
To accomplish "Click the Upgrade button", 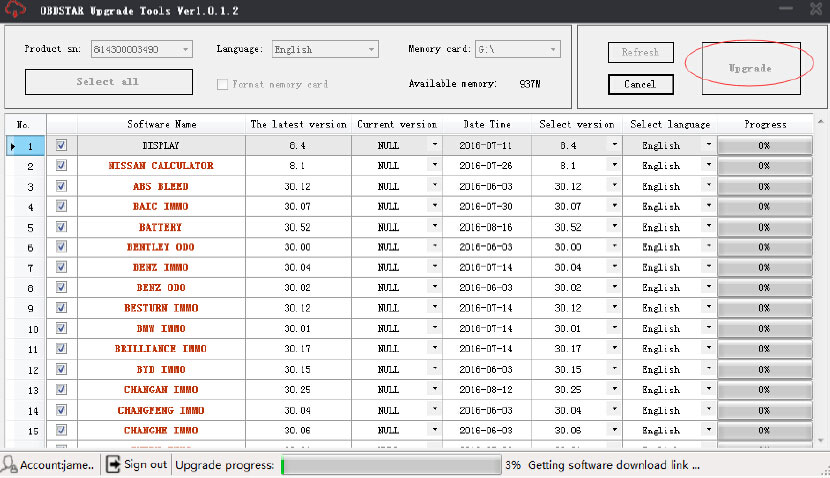I will [x=751, y=68].
